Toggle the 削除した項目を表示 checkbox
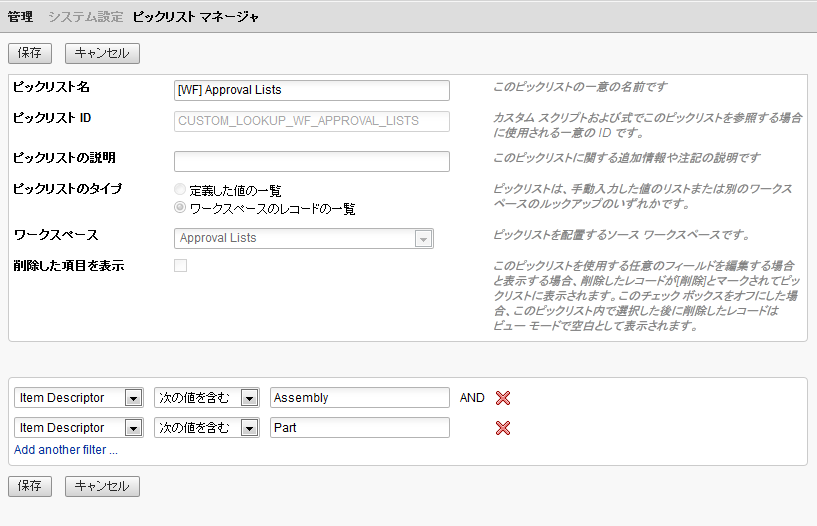This screenshot has width=817, height=526. pyautogui.click(x=180, y=265)
